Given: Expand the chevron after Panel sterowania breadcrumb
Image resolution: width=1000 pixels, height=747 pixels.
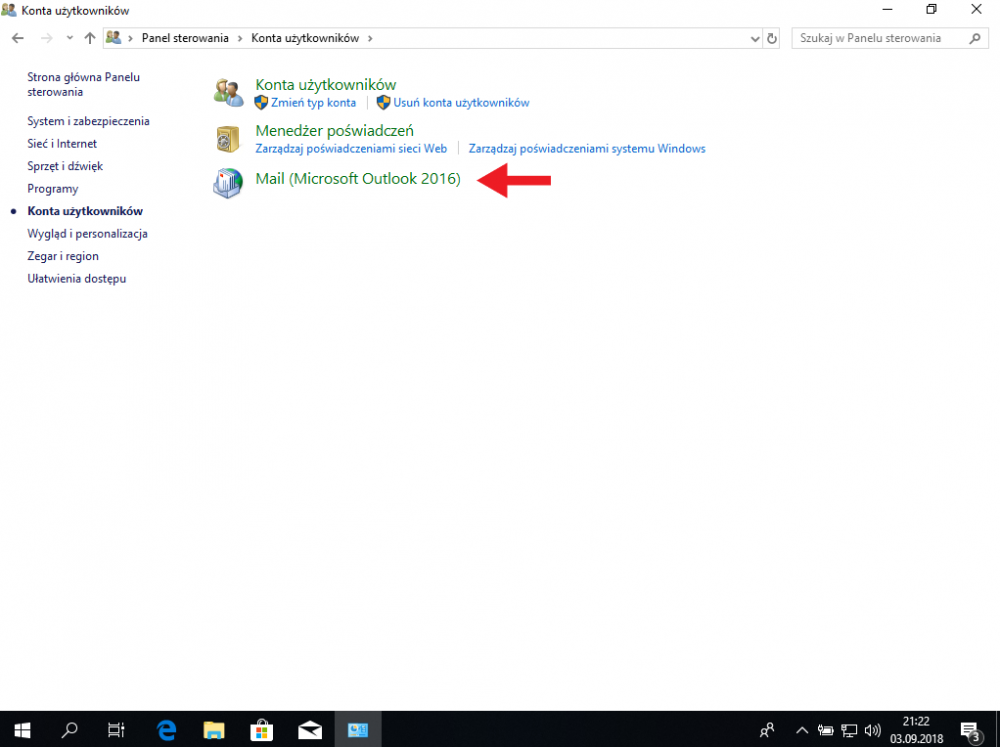Looking at the screenshot, I should click(x=240, y=38).
